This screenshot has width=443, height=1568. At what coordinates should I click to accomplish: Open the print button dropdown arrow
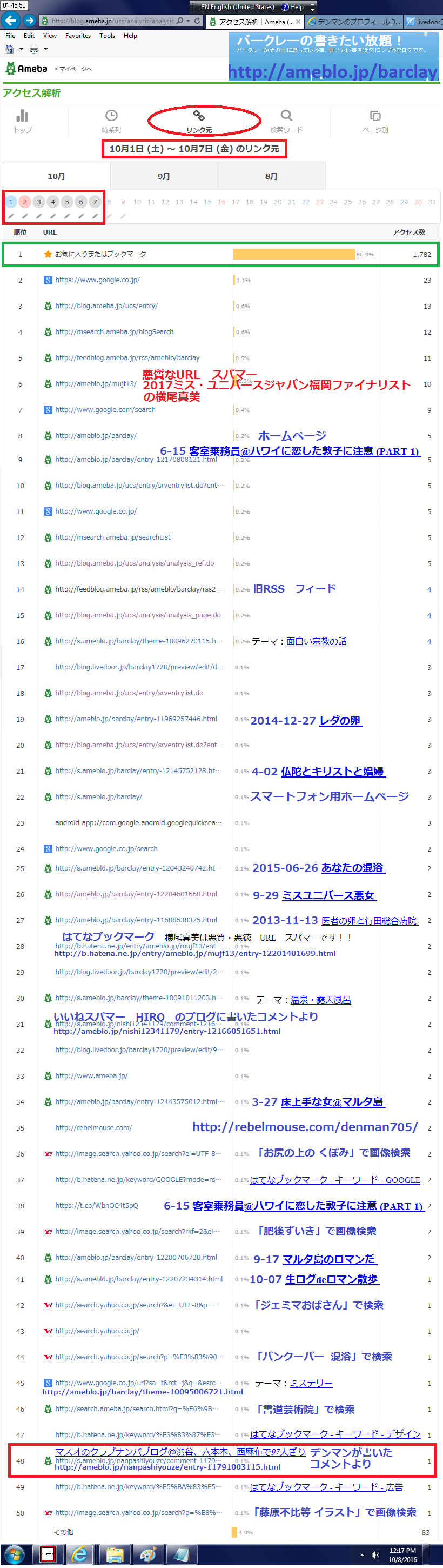pos(45,49)
